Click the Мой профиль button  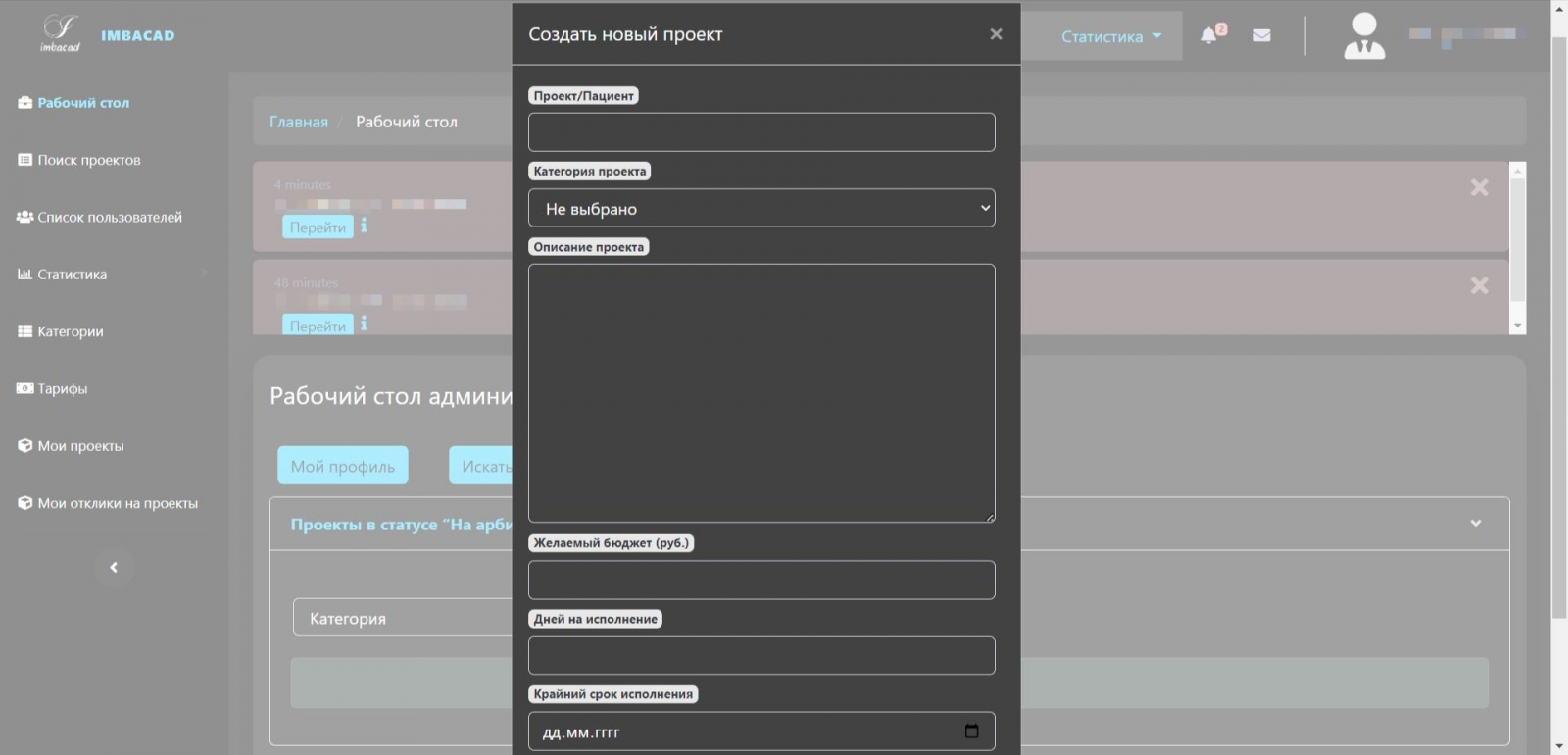click(342, 466)
